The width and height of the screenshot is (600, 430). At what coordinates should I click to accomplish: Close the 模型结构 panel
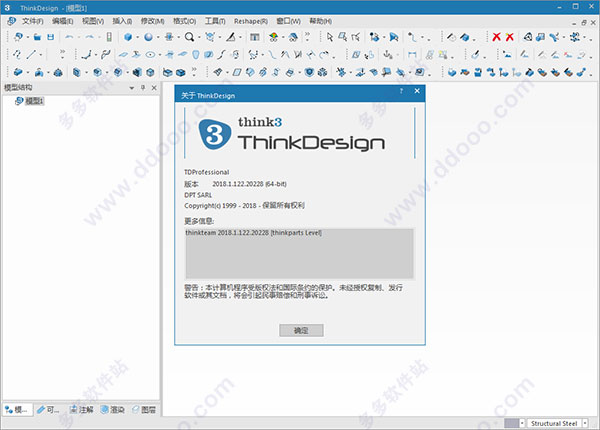pos(154,88)
